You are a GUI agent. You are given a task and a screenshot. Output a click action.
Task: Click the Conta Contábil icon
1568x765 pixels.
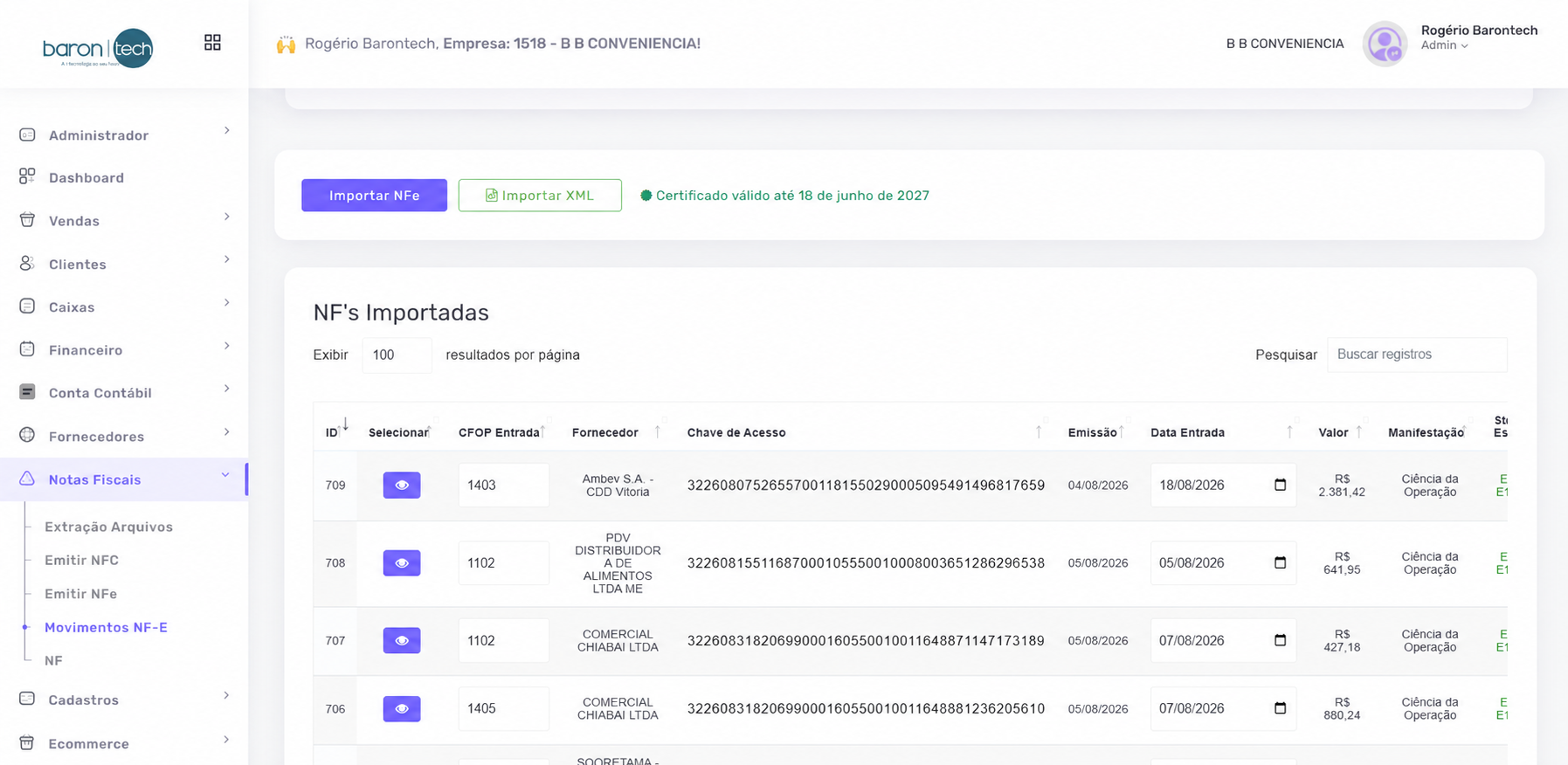(x=27, y=392)
